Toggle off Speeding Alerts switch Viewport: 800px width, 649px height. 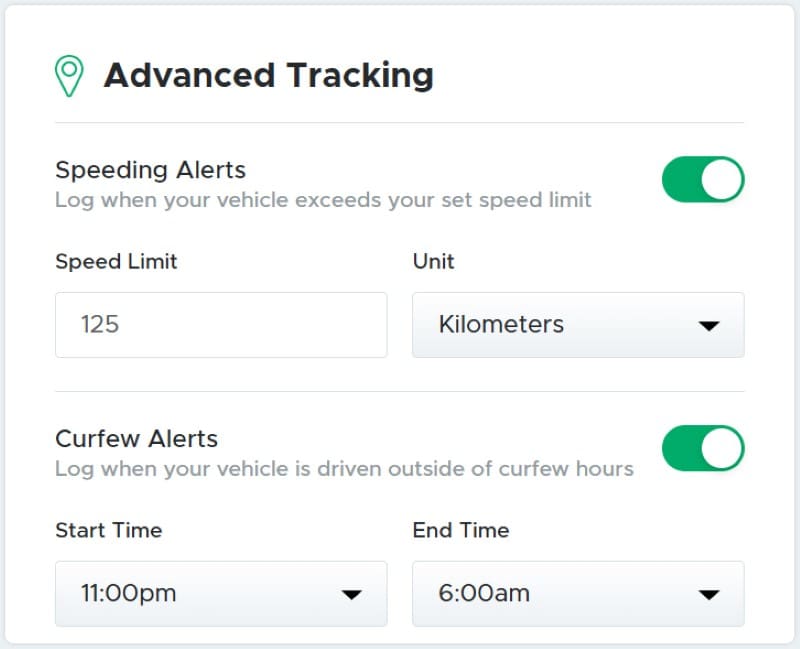(x=703, y=180)
